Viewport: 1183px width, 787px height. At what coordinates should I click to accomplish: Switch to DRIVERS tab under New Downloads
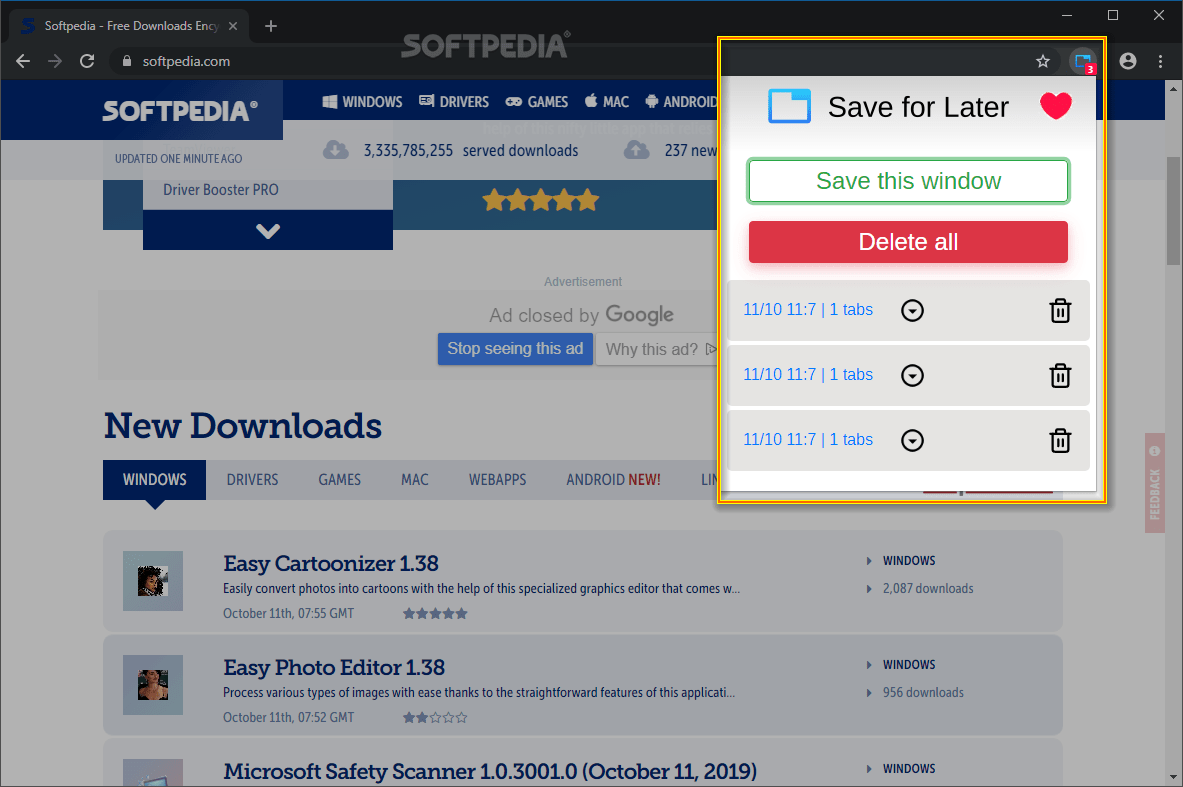(x=253, y=480)
